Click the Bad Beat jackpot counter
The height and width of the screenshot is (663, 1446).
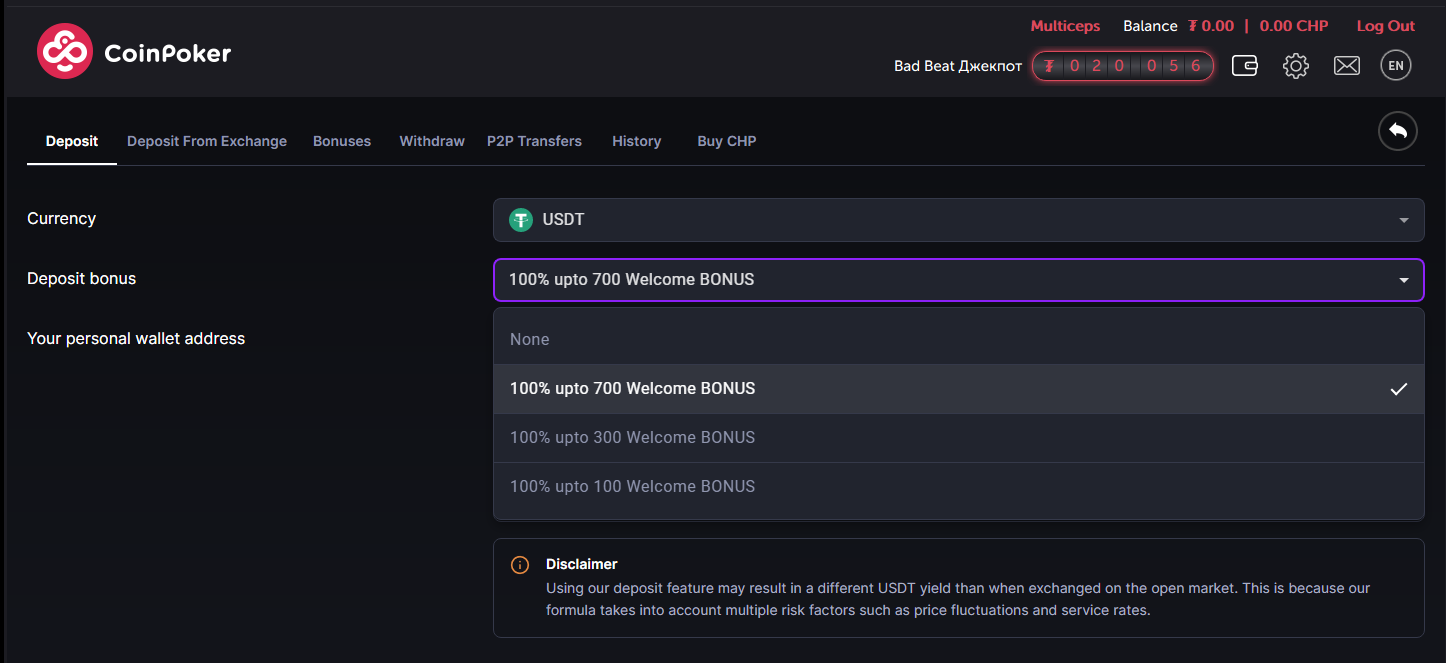(x=1122, y=66)
